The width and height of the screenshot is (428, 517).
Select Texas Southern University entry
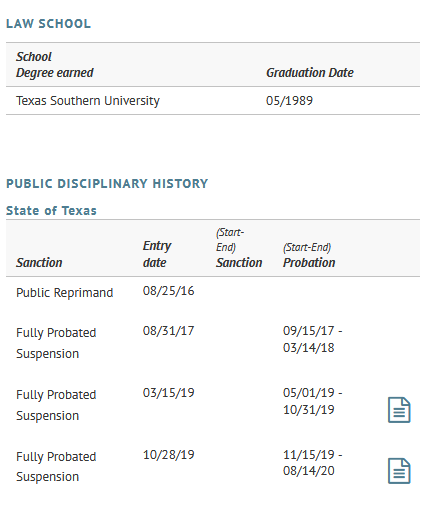click(88, 101)
